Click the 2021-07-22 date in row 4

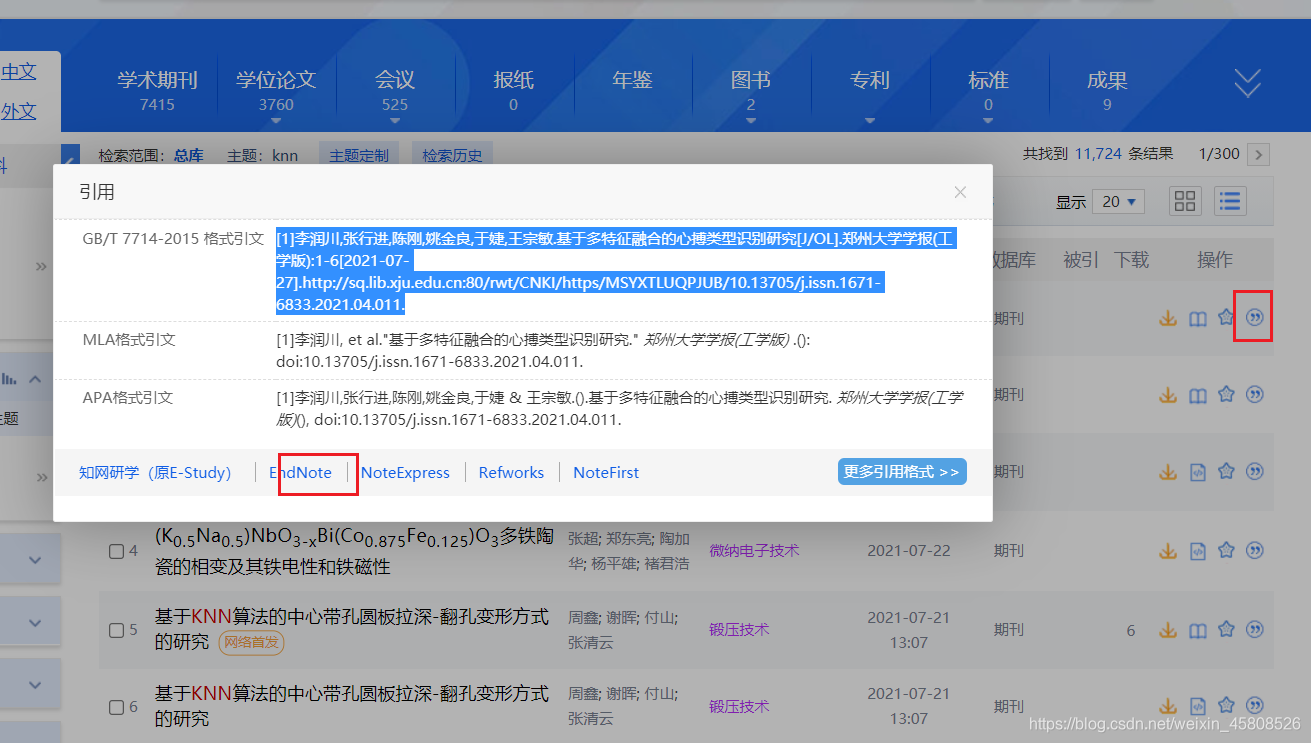(907, 550)
